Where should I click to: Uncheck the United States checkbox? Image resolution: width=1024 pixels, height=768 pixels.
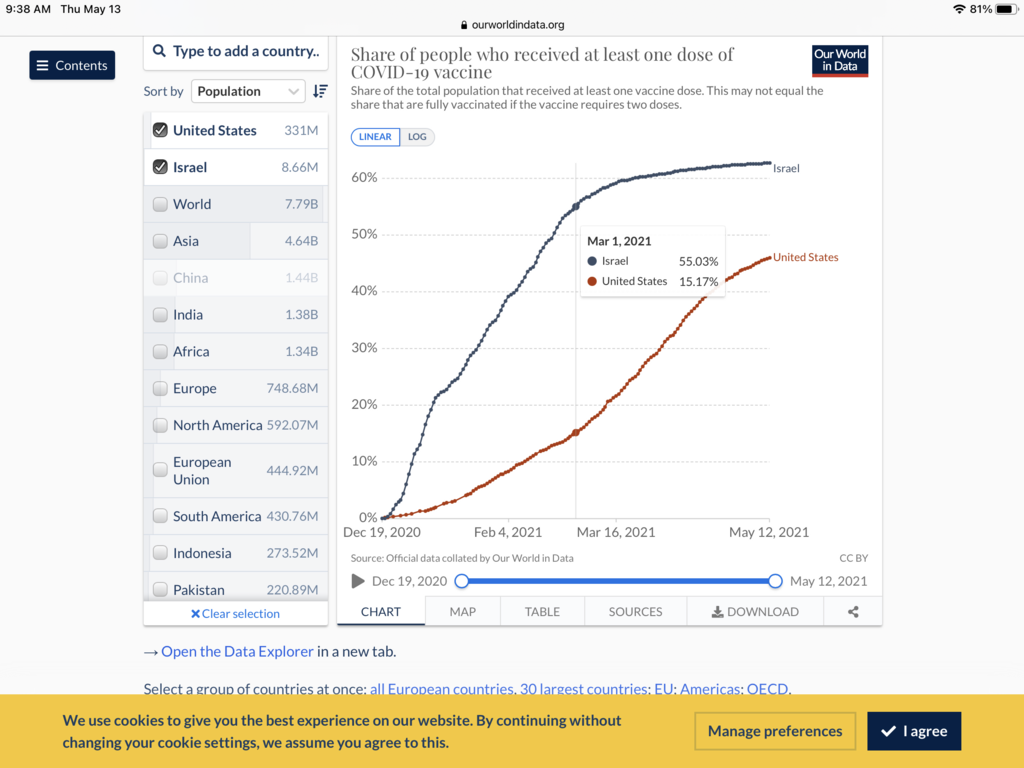tap(160, 130)
